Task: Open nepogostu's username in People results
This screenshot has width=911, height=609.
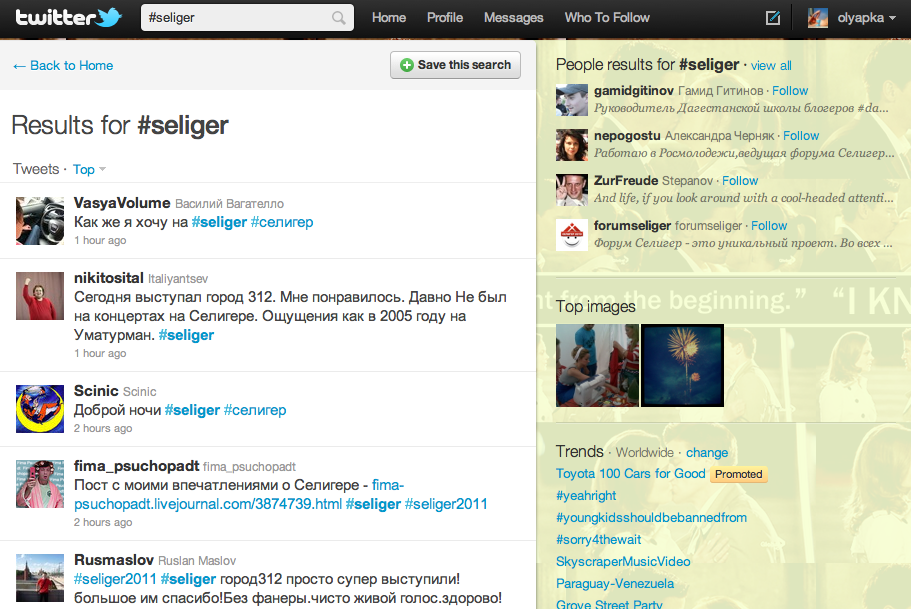Action: [x=627, y=135]
